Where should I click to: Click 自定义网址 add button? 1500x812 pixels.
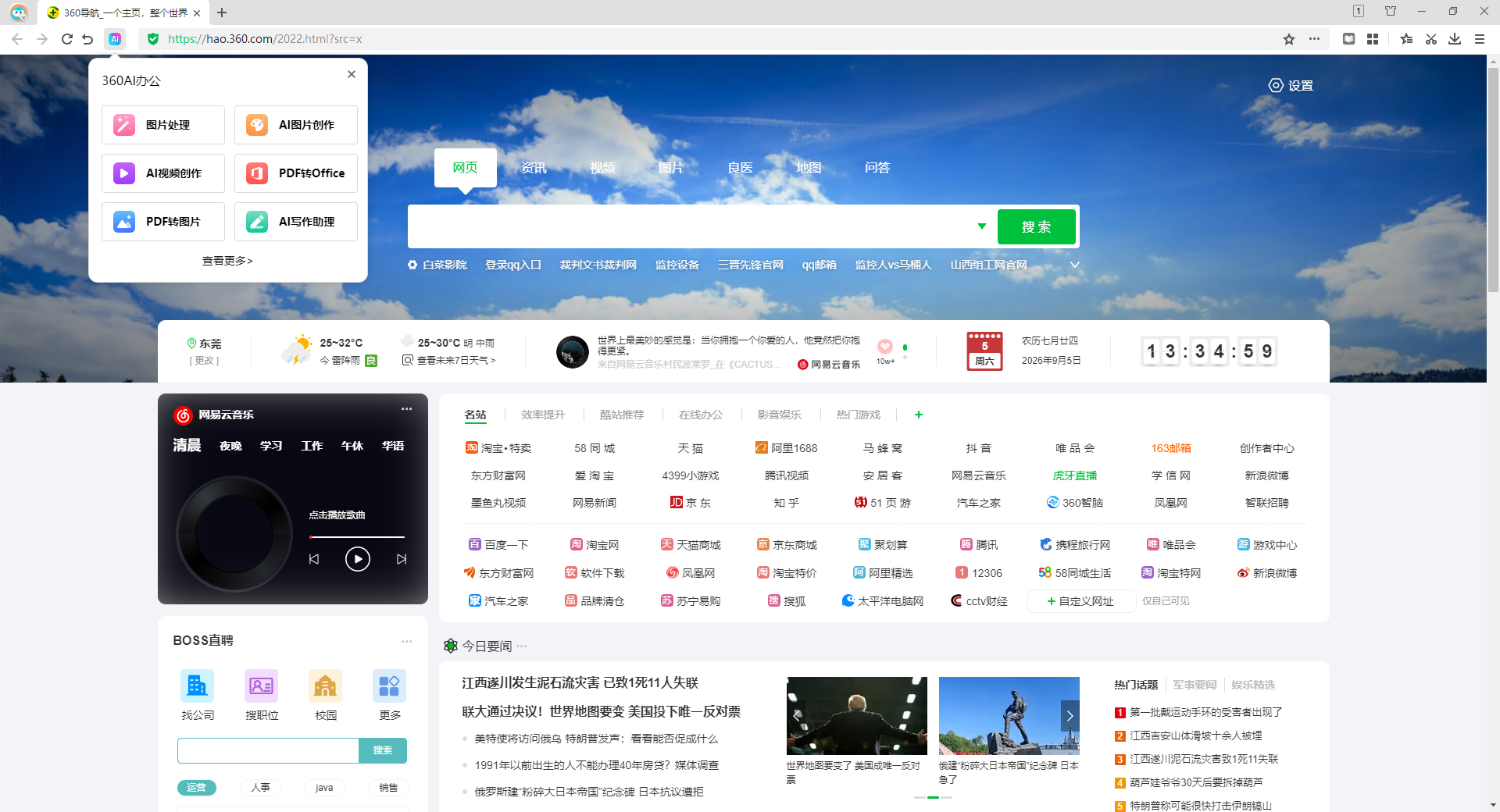tap(1081, 601)
